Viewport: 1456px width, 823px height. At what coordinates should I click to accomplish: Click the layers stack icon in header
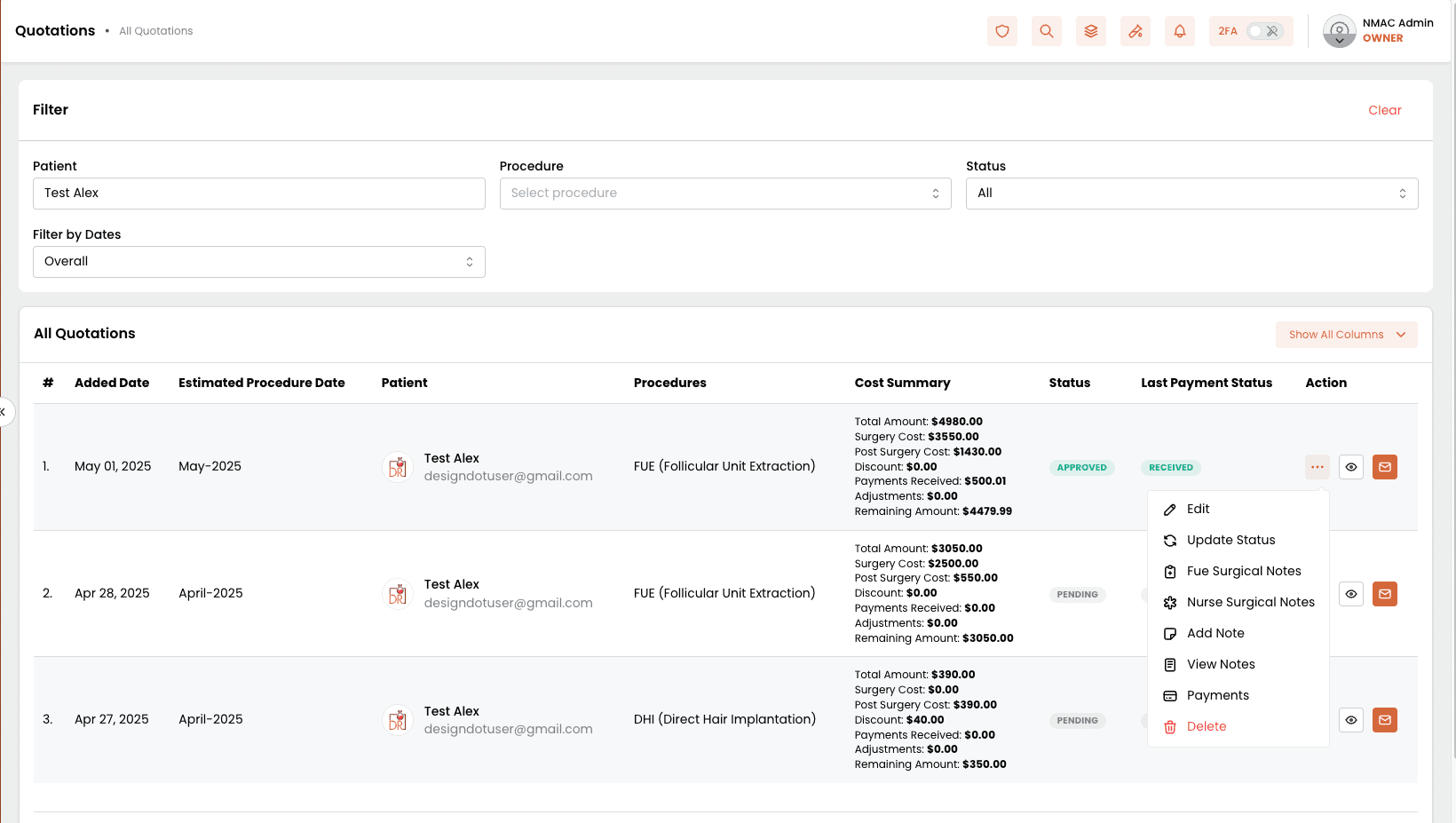1090,31
